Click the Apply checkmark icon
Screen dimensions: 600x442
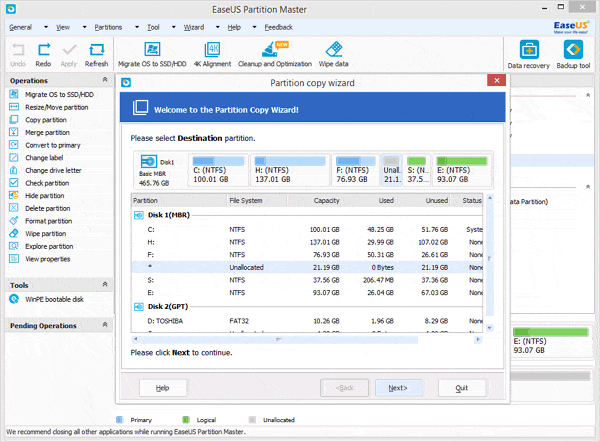(69, 55)
